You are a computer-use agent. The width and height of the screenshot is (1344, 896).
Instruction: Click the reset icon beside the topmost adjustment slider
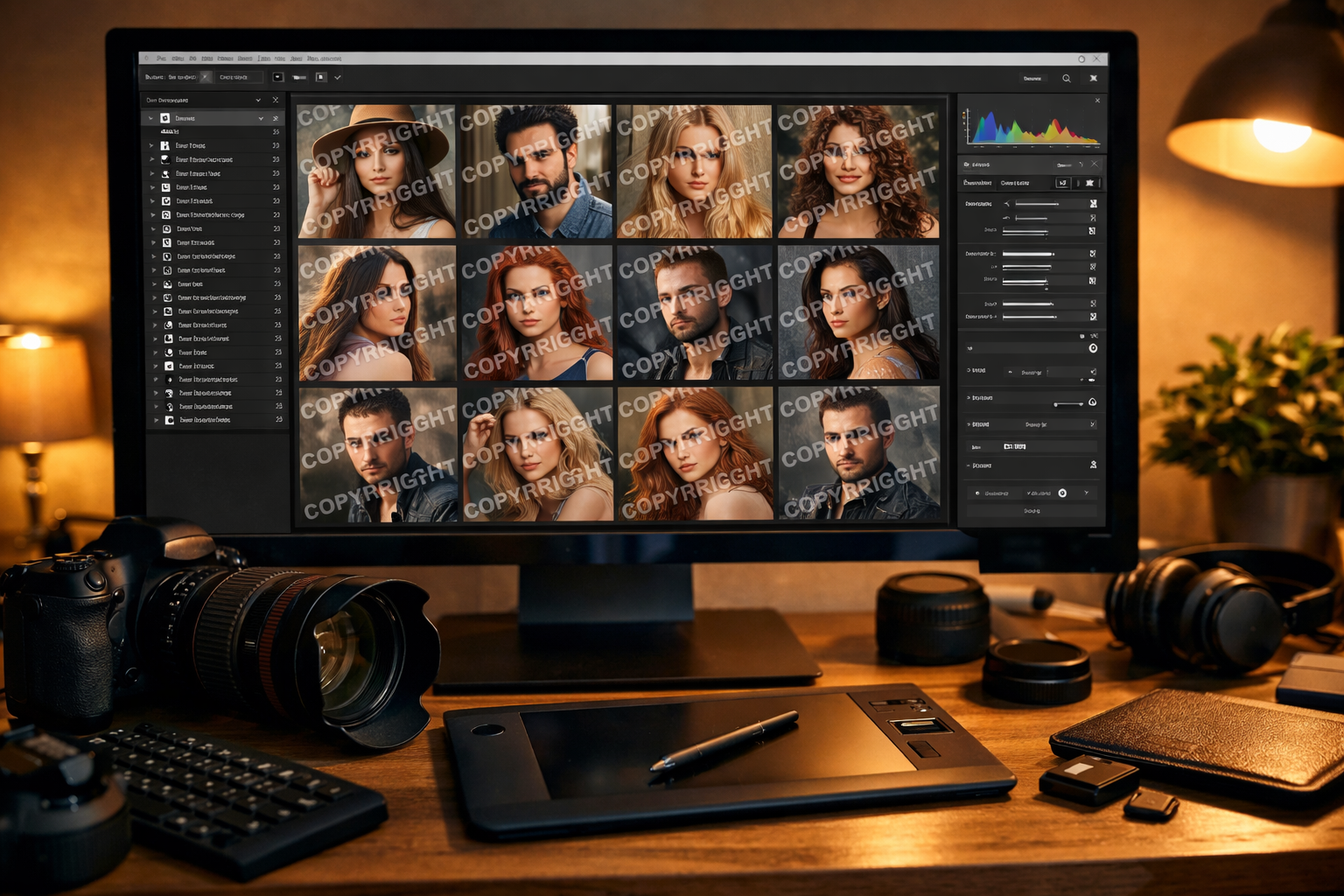click(x=1094, y=202)
